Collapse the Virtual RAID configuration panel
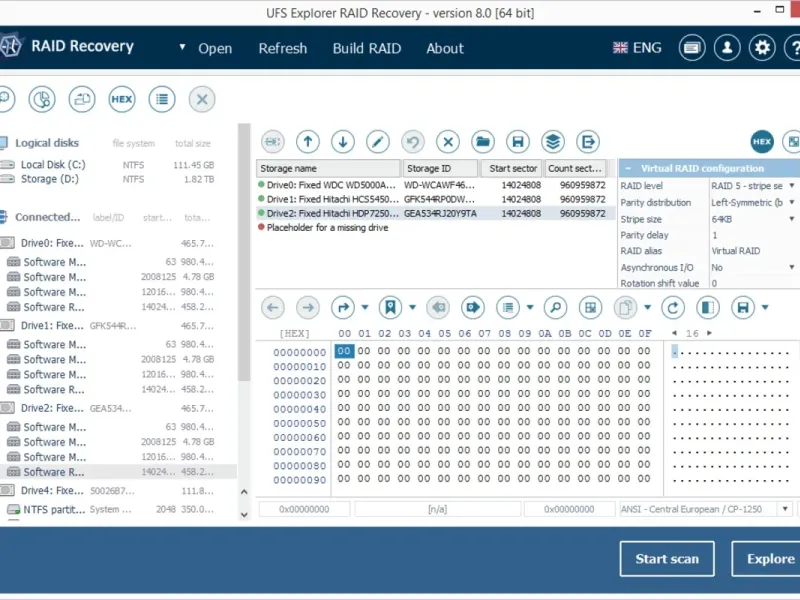 coord(628,168)
